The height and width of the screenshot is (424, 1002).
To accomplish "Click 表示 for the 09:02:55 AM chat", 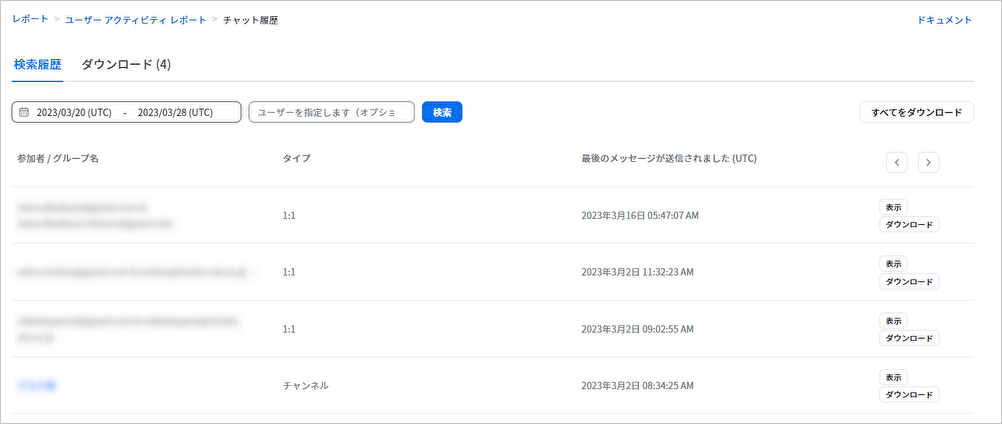I will tap(893, 321).
